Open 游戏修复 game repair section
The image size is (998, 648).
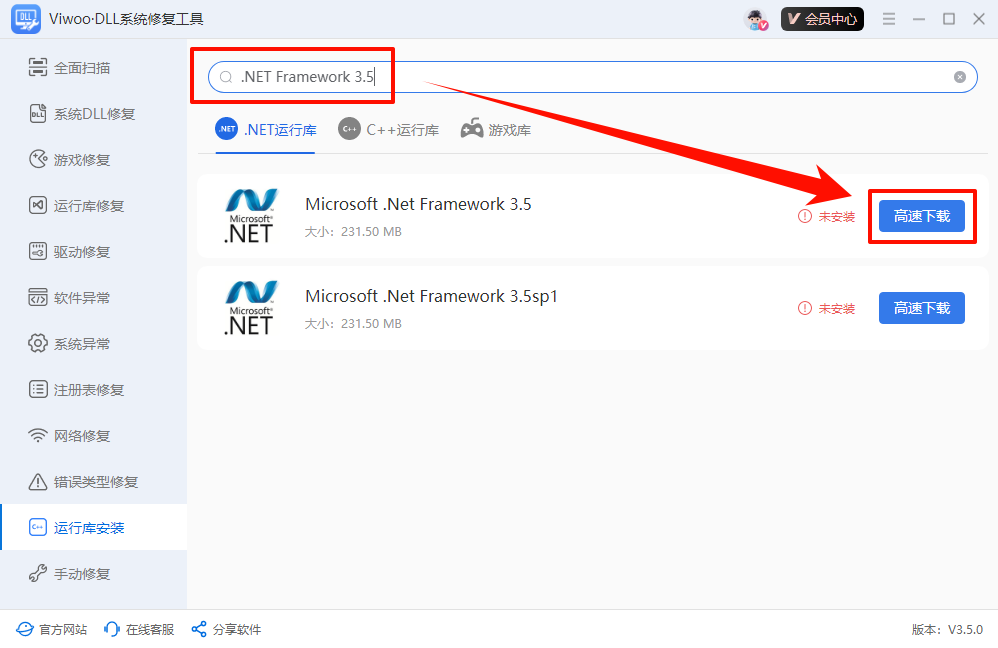pyautogui.click(x=82, y=160)
